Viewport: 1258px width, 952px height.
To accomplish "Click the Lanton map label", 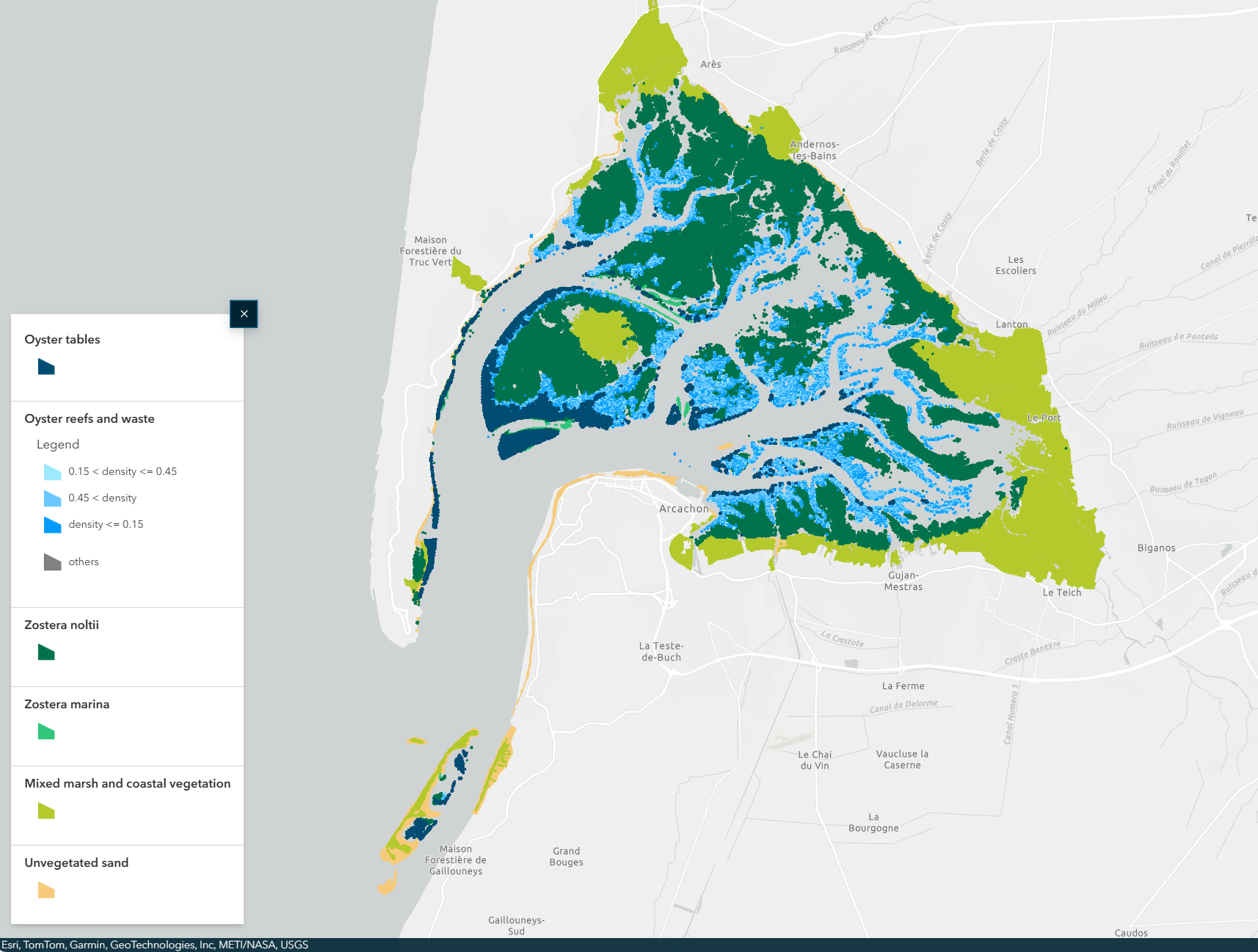I will click(x=1012, y=324).
